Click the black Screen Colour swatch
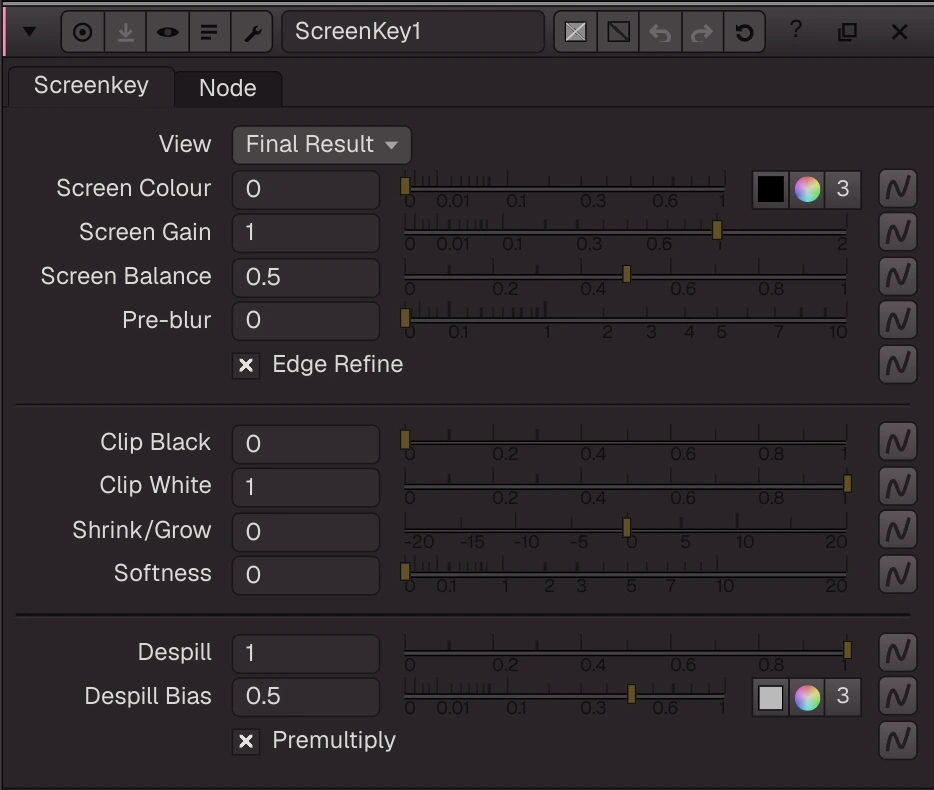The height and width of the screenshot is (790, 934). pyautogui.click(x=770, y=189)
